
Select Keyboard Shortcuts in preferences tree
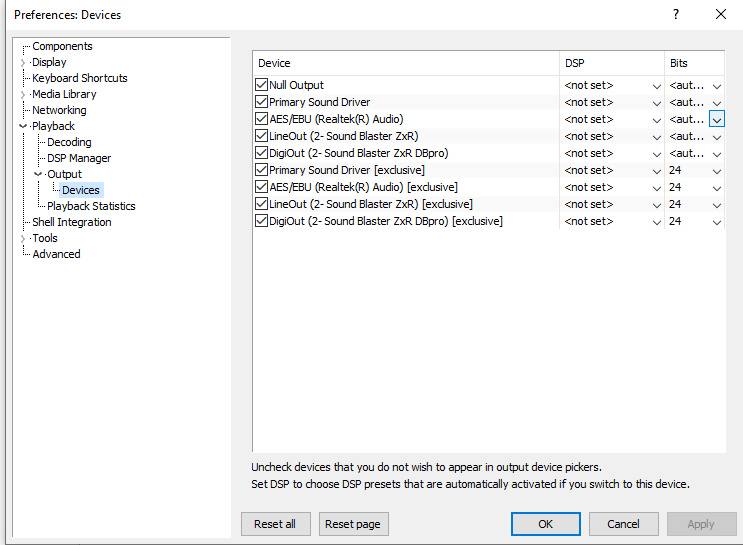point(79,78)
